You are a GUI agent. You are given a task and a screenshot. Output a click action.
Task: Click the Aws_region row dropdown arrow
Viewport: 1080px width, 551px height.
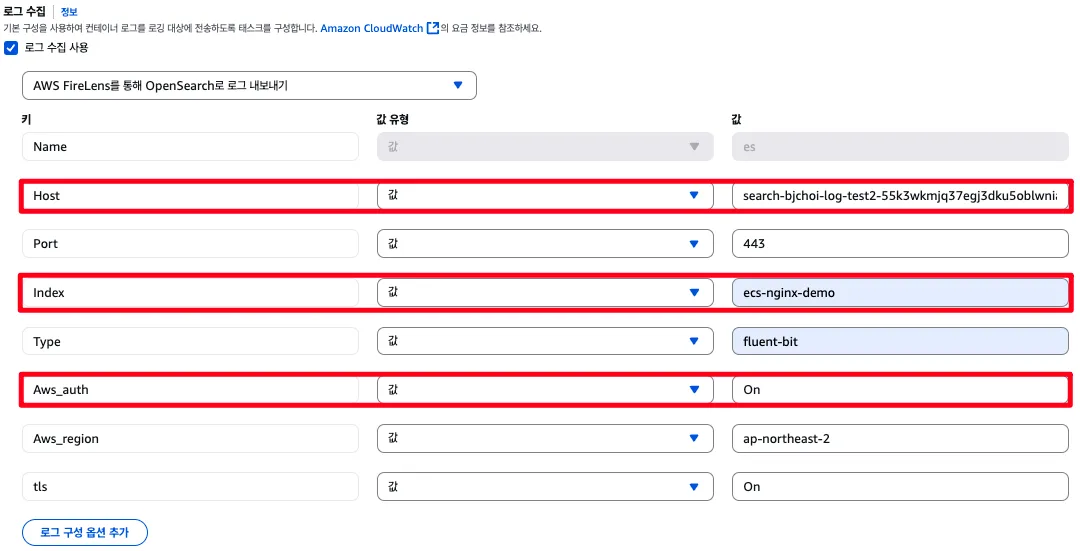694,439
